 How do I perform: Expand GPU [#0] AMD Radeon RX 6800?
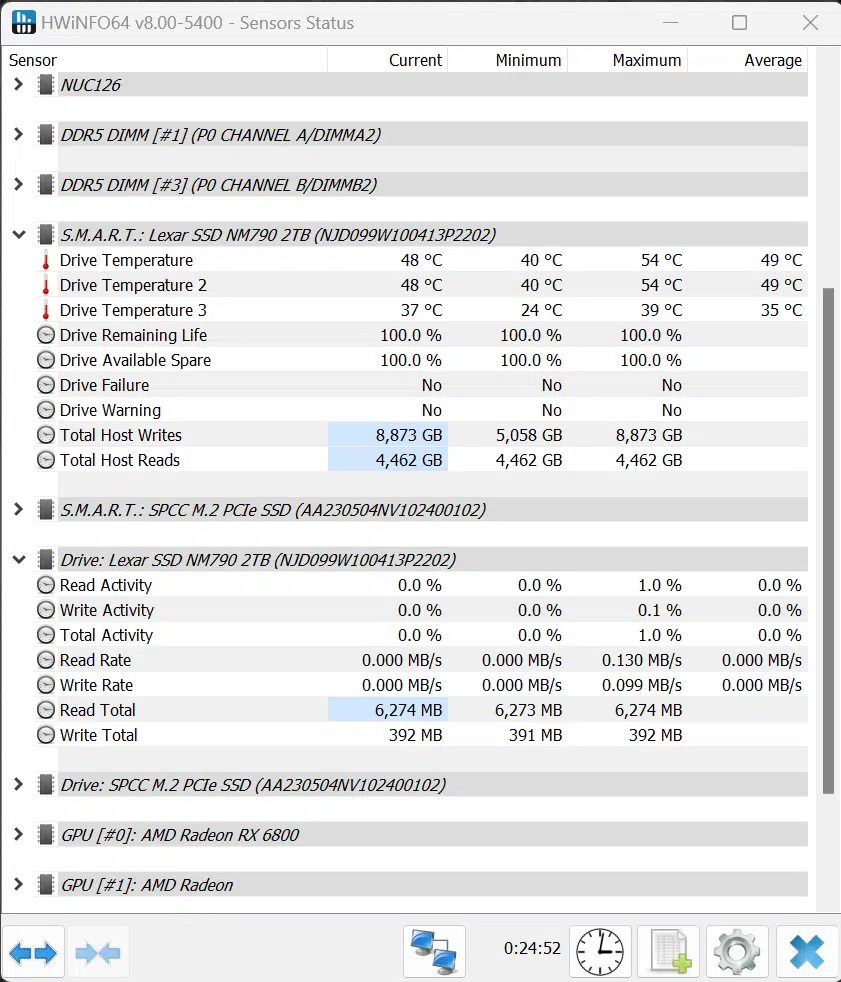(18, 834)
